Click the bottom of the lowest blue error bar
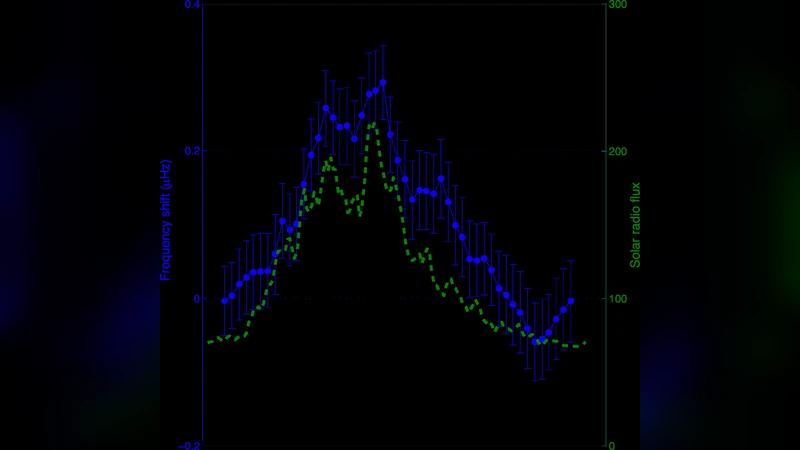 [536, 381]
